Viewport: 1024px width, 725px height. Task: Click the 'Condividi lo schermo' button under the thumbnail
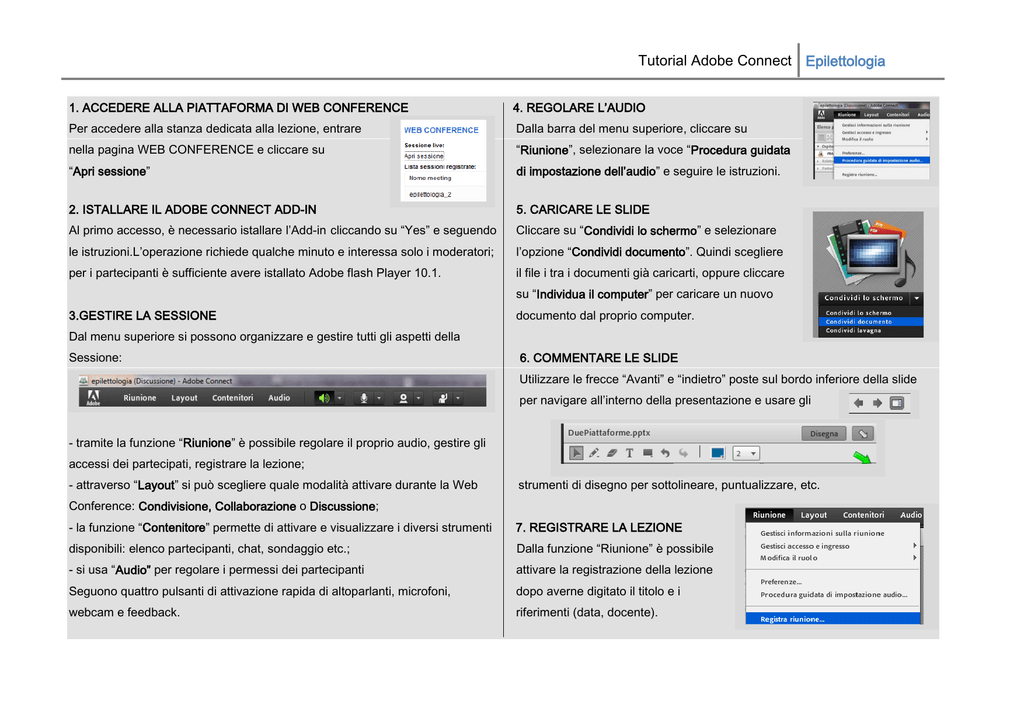863,298
